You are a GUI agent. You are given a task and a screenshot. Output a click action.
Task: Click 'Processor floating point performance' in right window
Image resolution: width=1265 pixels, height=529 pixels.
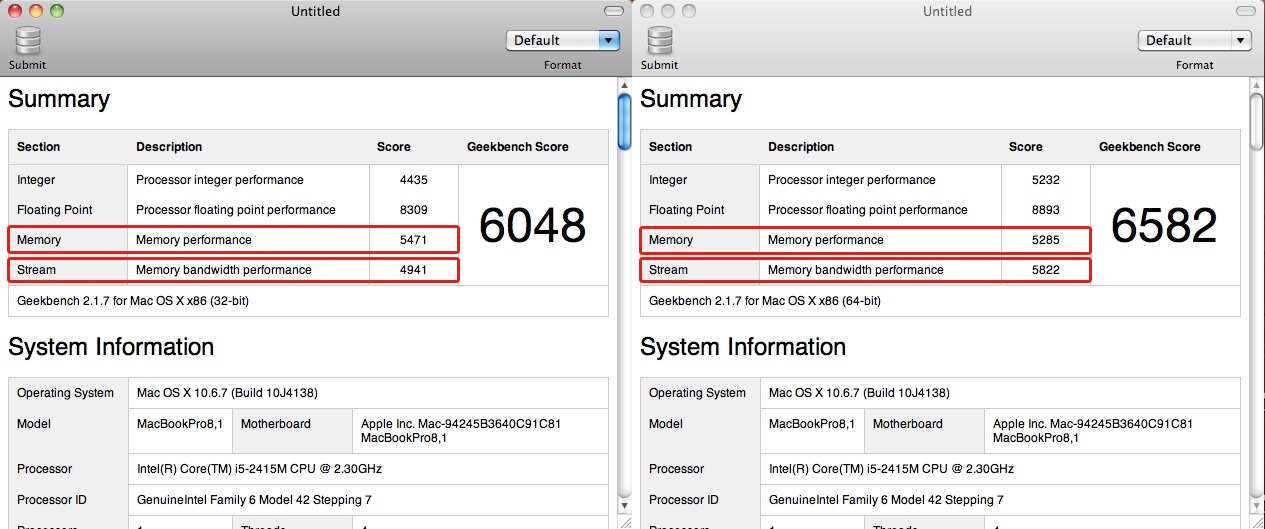click(x=868, y=210)
